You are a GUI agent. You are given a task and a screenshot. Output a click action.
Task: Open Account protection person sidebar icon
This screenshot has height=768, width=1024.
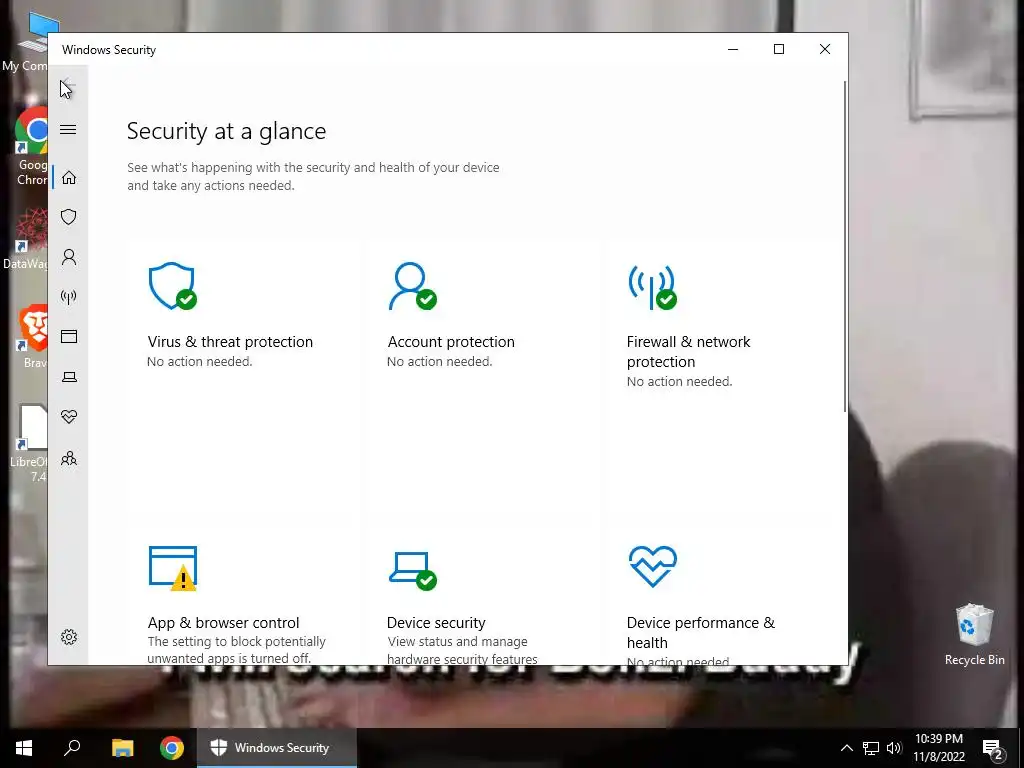pos(69,257)
